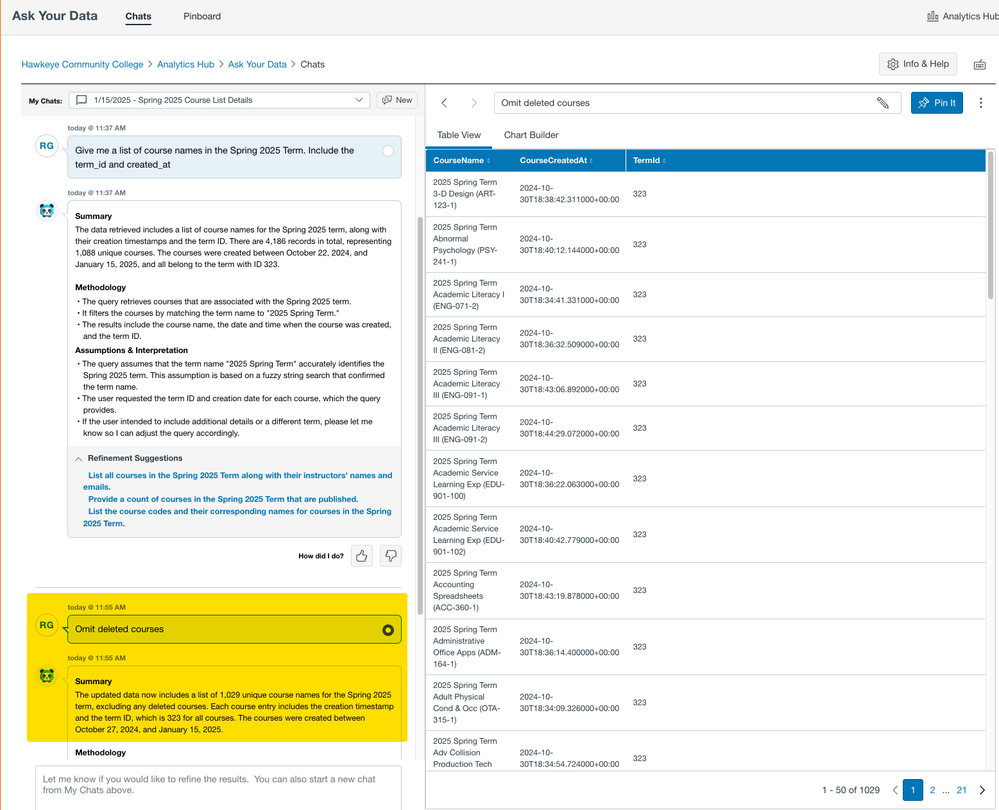This screenshot has width=999, height=810.
Task: Open the three-dot more options menu
Action: 980,103
